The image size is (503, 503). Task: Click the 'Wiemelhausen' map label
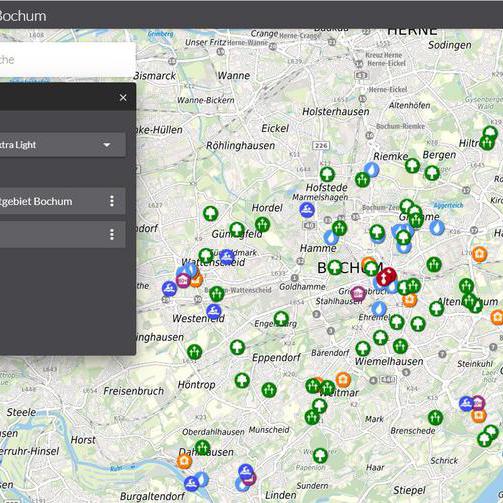pyautogui.click(x=389, y=361)
